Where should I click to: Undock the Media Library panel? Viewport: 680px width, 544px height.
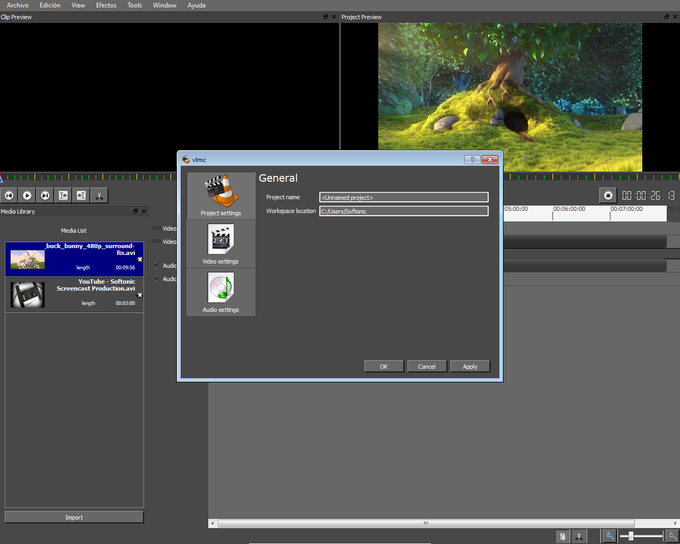coord(135,212)
